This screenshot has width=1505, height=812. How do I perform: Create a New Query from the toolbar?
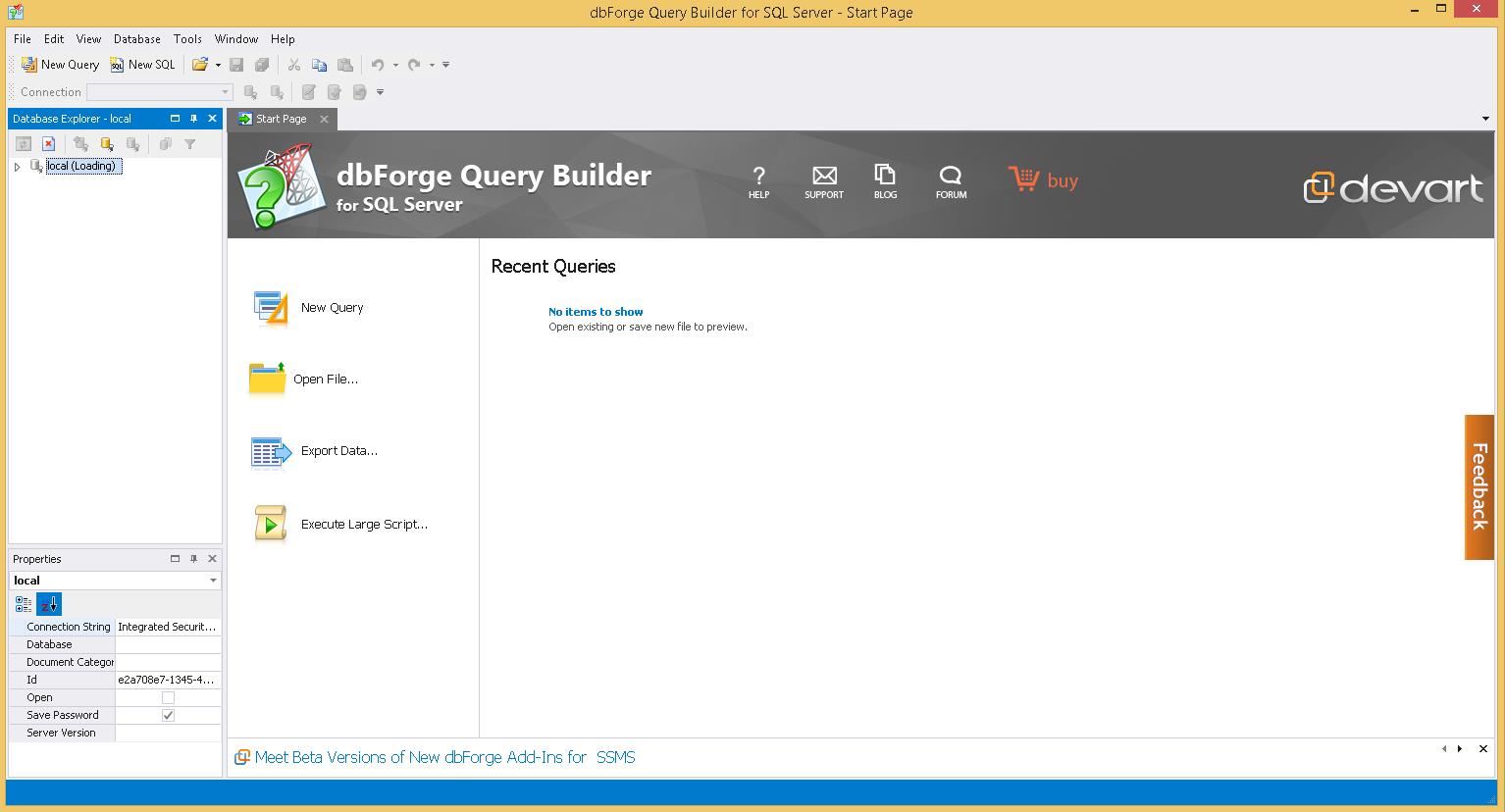click(x=59, y=65)
